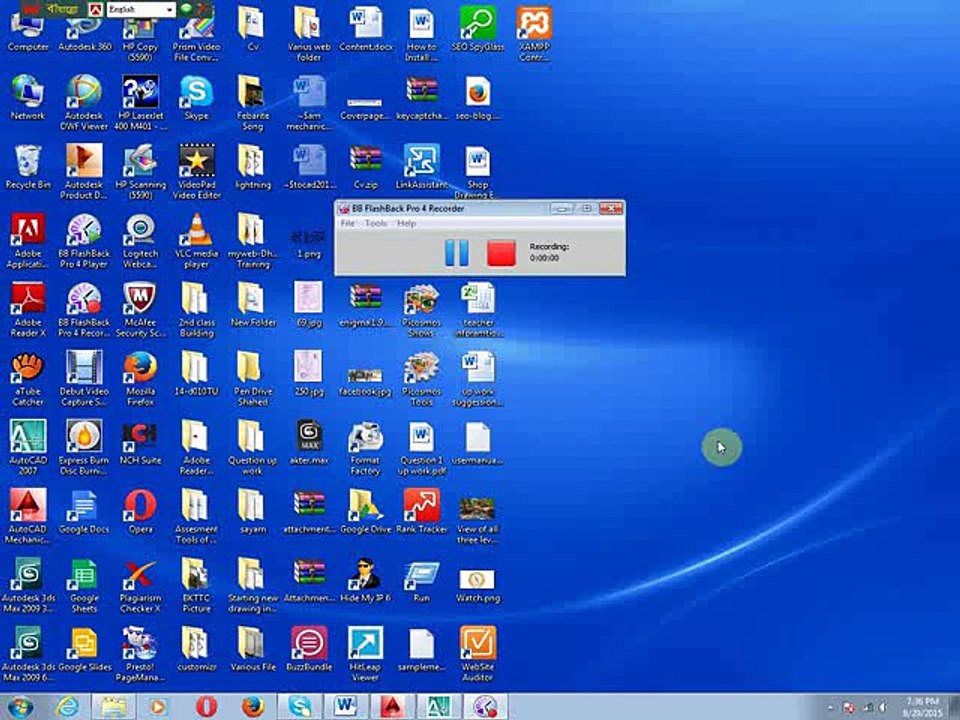Screen dimensions: 960x720
Task: Select Express Burn Disc Burning icon
Action: pos(84,448)
